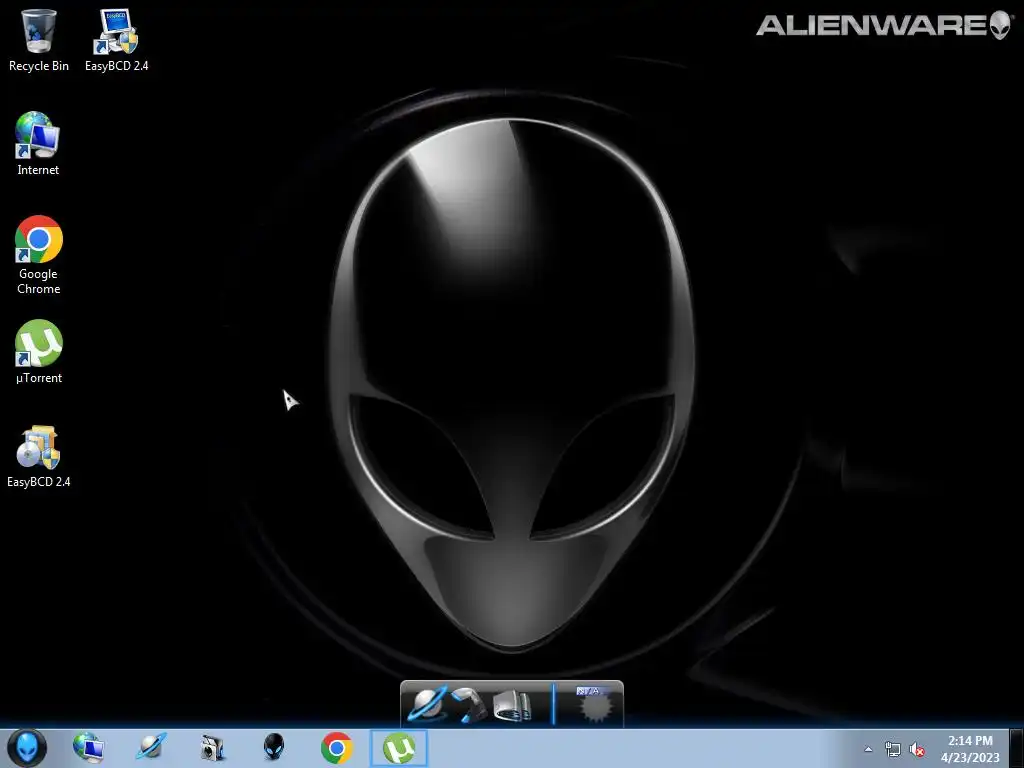1024x768 pixels.
Task: Select the "µTorrent" label text
Action: click(x=39, y=377)
